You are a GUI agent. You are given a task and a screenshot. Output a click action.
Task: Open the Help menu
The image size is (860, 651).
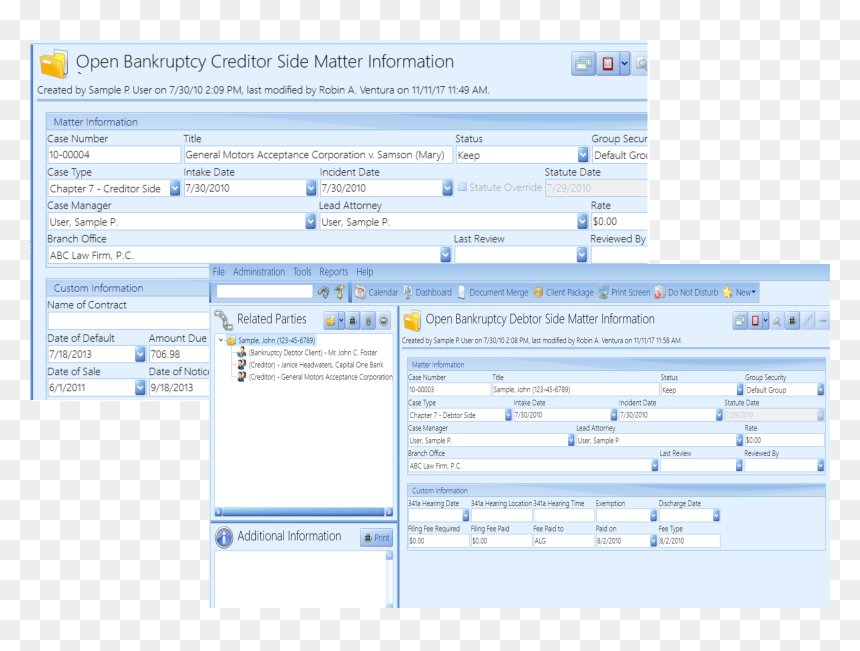tap(364, 271)
